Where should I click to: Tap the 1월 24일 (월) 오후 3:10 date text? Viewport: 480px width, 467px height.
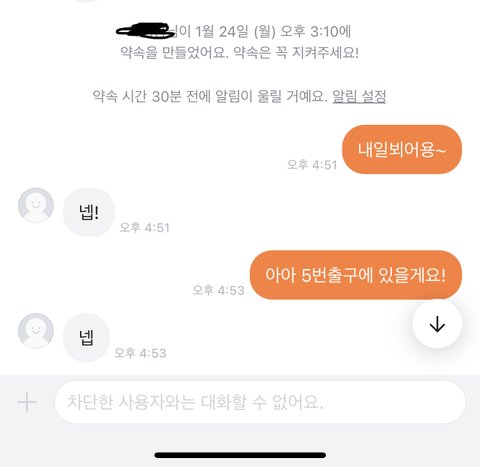click(x=267, y=32)
